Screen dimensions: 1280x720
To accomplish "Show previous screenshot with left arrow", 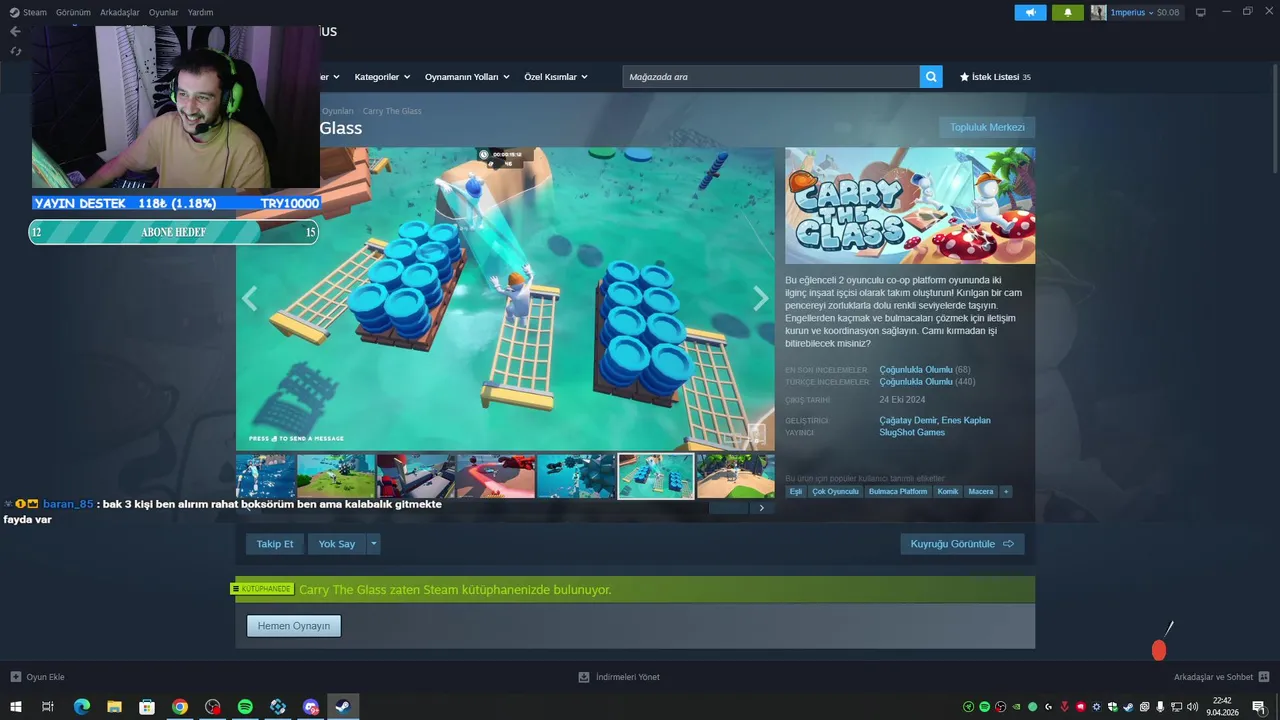I will [250, 298].
